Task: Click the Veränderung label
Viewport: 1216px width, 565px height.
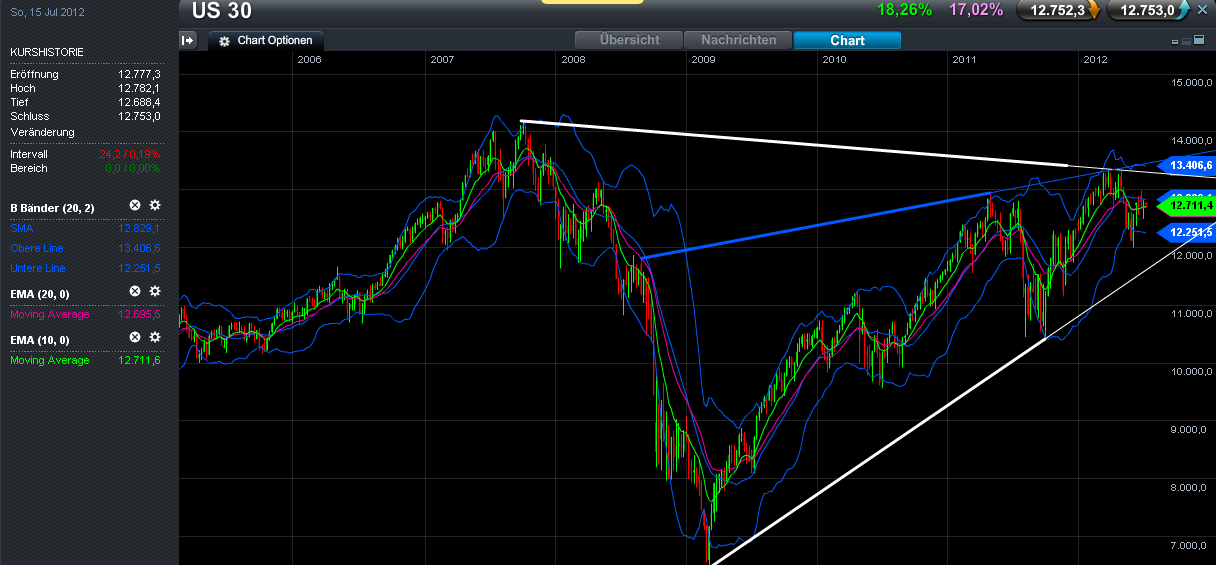Action: pyautogui.click(x=42, y=132)
